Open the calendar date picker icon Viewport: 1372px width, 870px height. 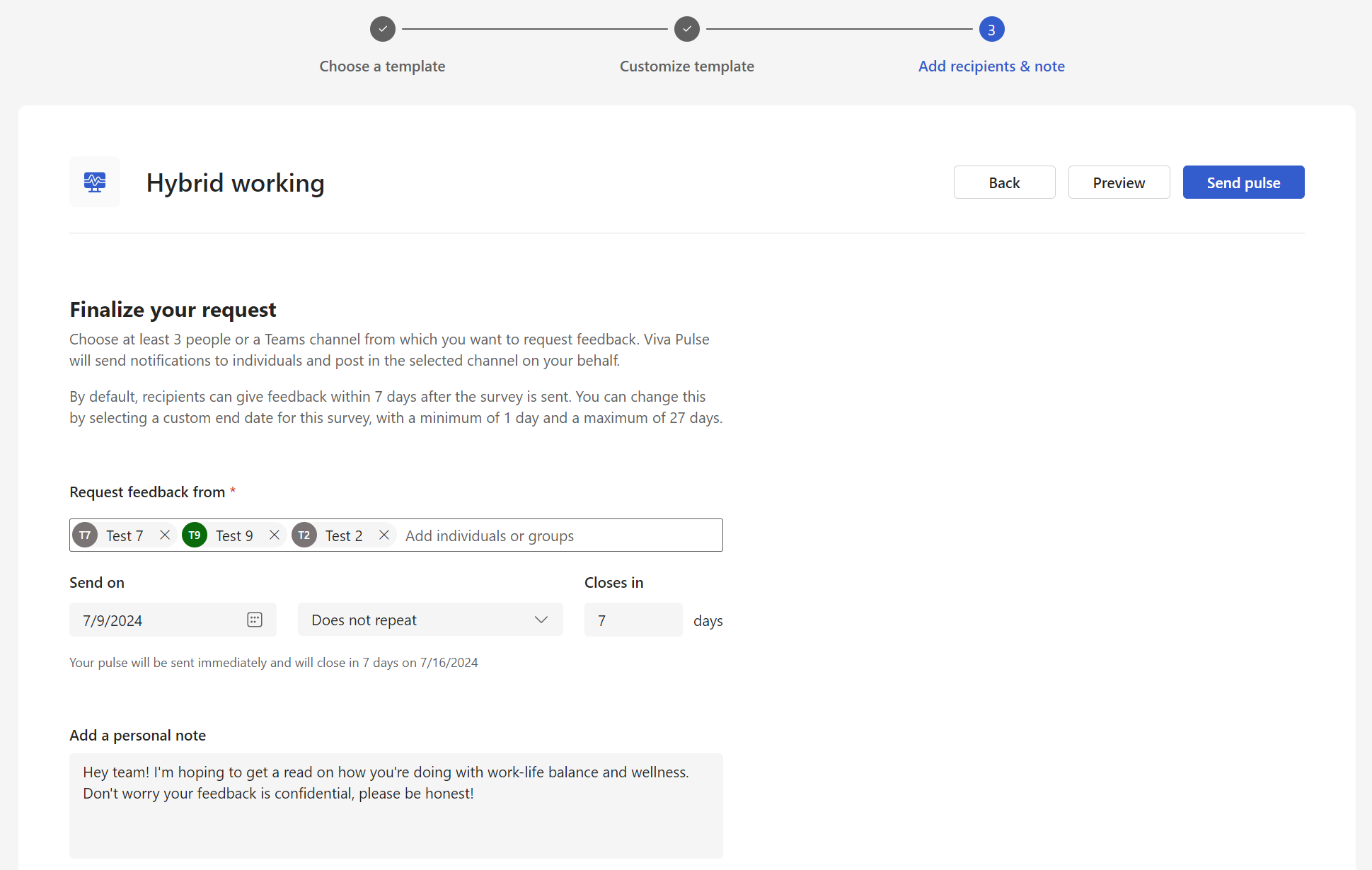pyautogui.click(x=255, y=620)
